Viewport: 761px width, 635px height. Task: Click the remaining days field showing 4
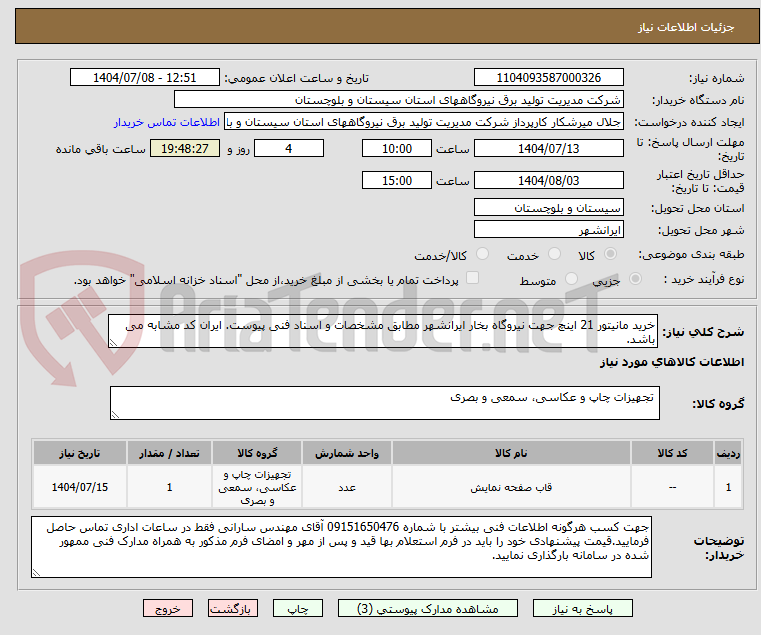pyautogui.click(x=289, y=148)
